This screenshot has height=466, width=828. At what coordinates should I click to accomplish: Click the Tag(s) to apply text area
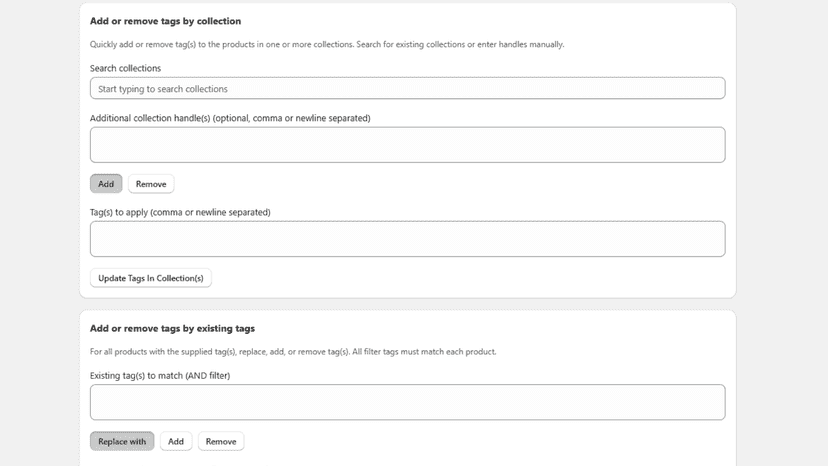click(x=407, y=239)
